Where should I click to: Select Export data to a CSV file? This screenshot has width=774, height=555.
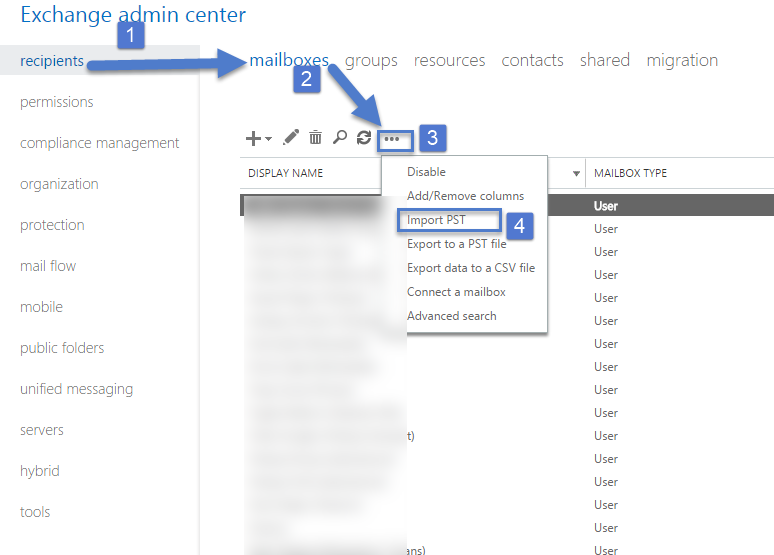point(471,268)
